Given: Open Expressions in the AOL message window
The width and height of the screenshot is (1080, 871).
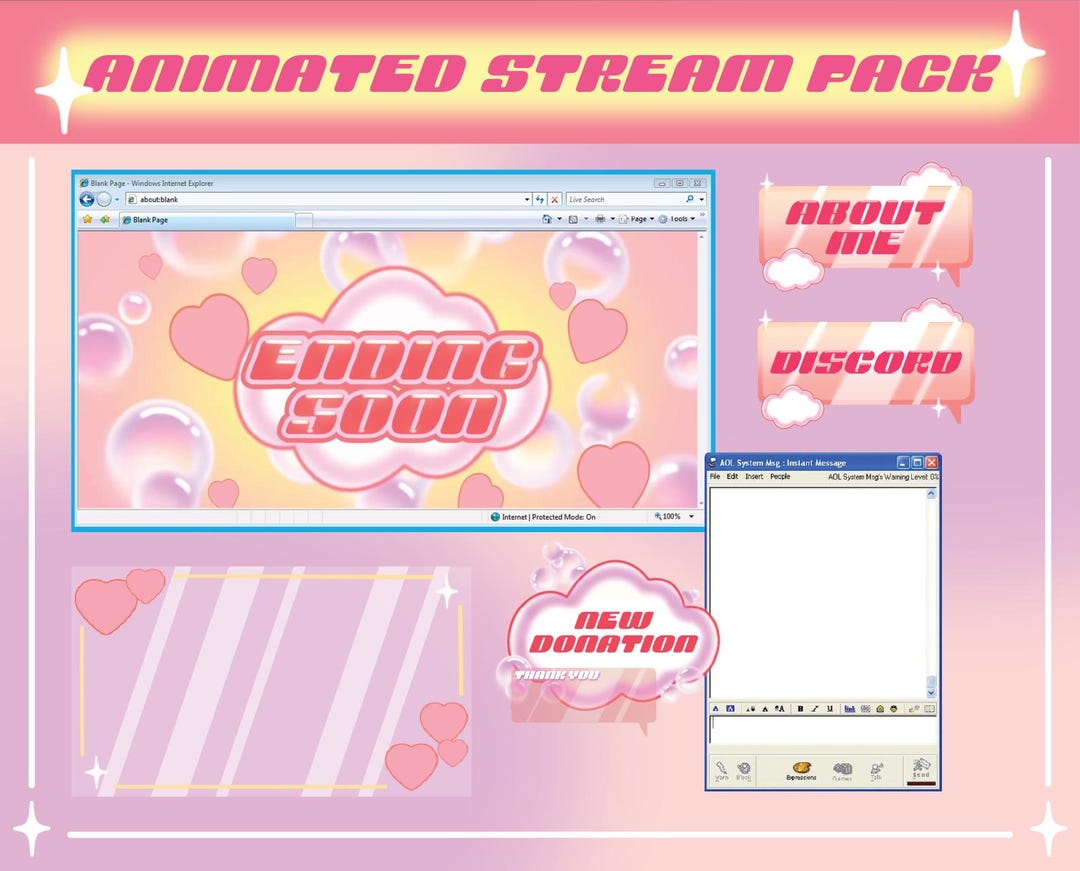Looking at the screenshot, I should pyautogui.click(x=800, y=768).
